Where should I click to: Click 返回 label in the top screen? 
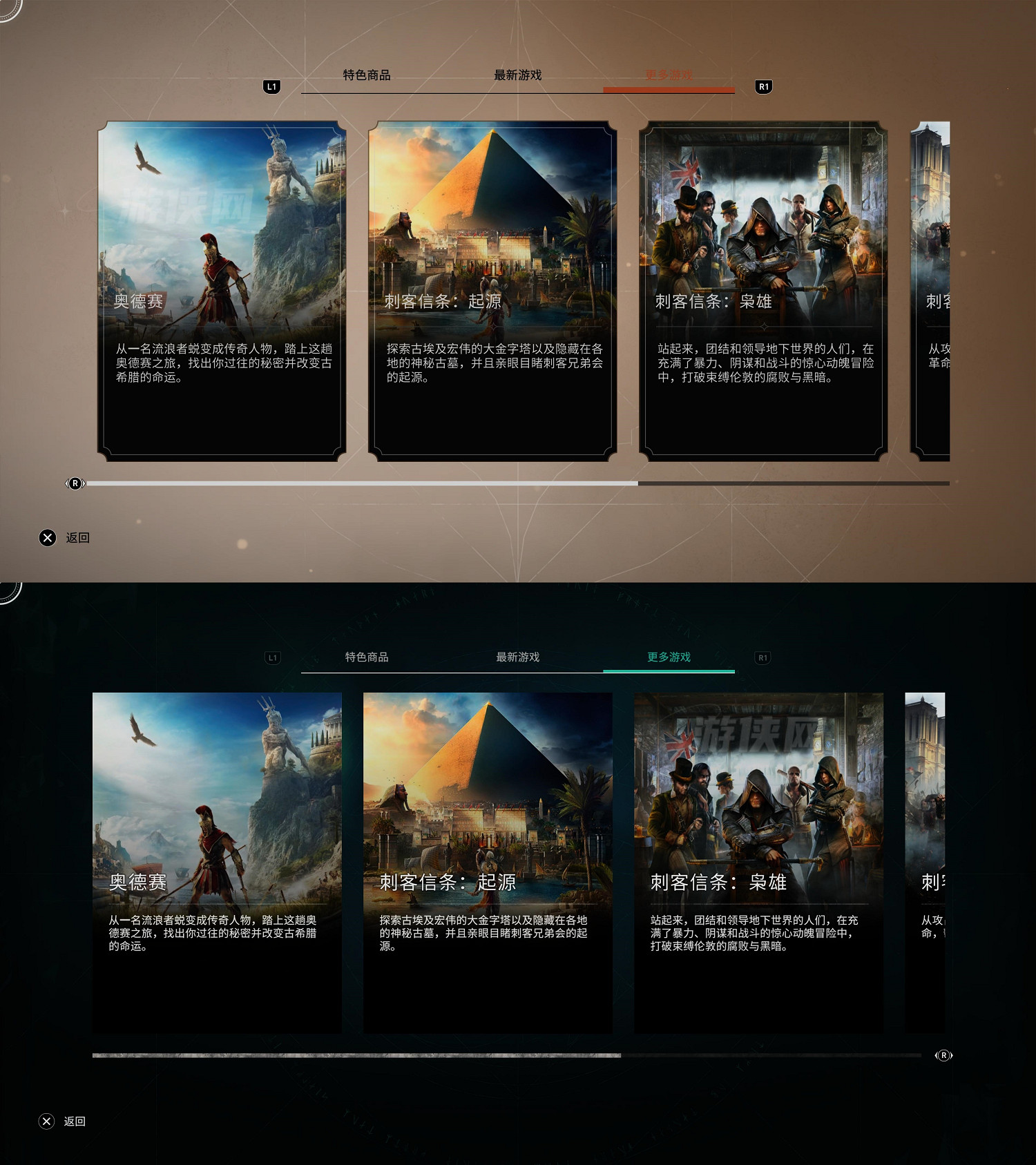click(x=77, y=537)
